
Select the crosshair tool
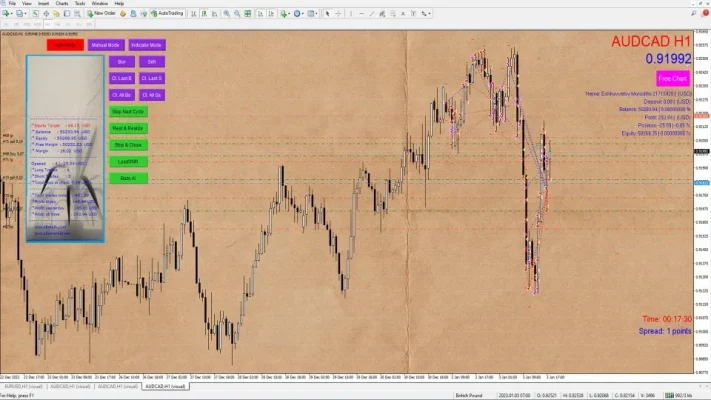pos(338,14)
